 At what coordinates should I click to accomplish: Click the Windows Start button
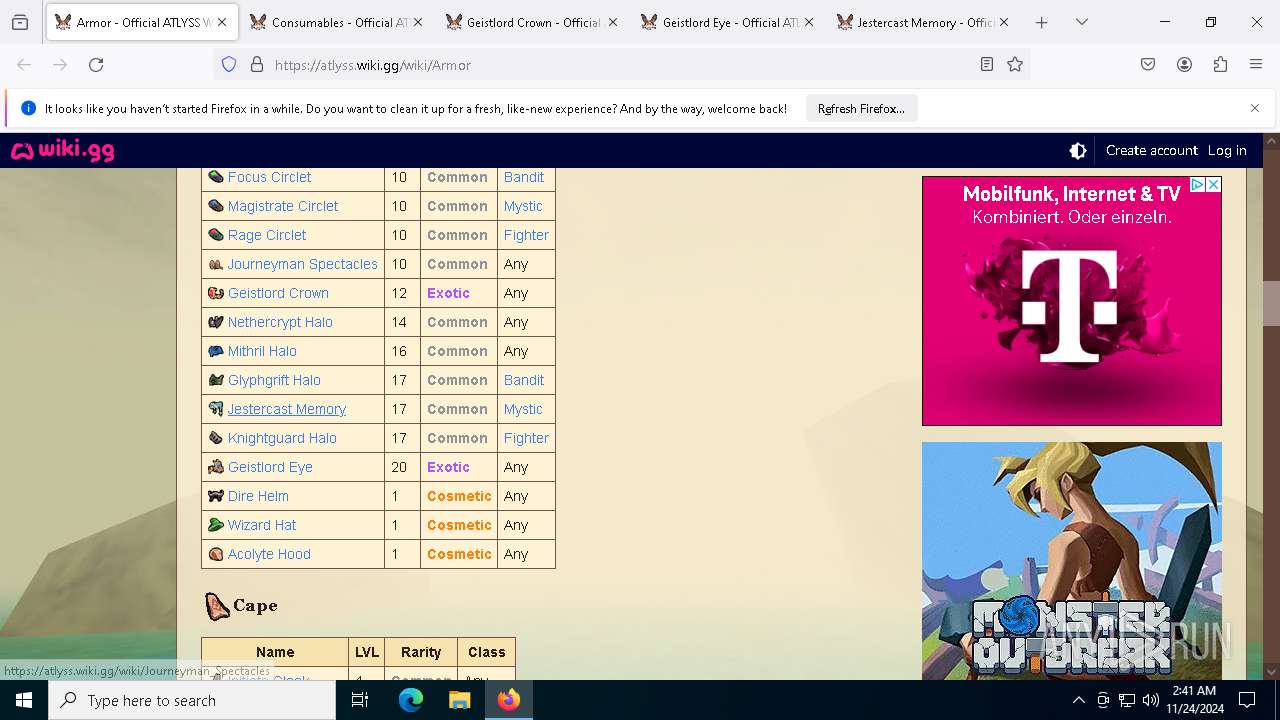coord(24,700)
